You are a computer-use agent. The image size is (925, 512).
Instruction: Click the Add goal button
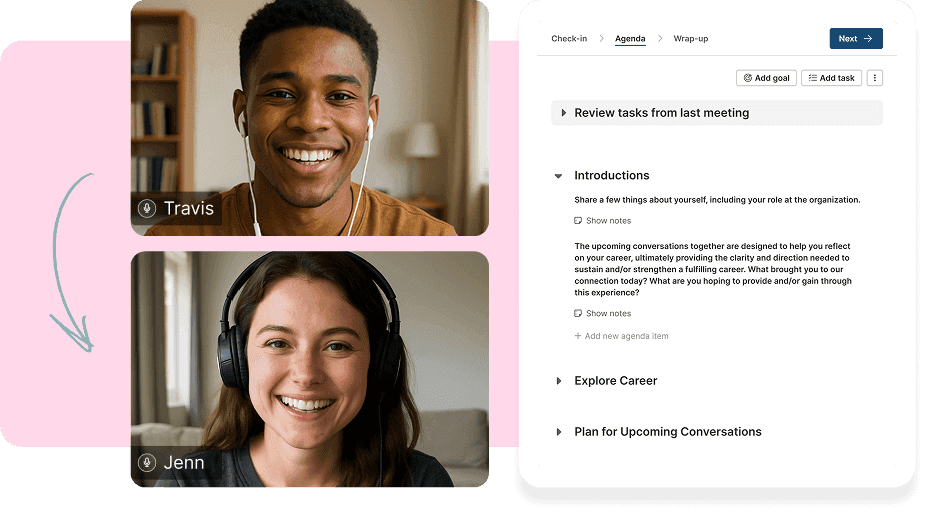pyautogui.click(x=766, y=78)
